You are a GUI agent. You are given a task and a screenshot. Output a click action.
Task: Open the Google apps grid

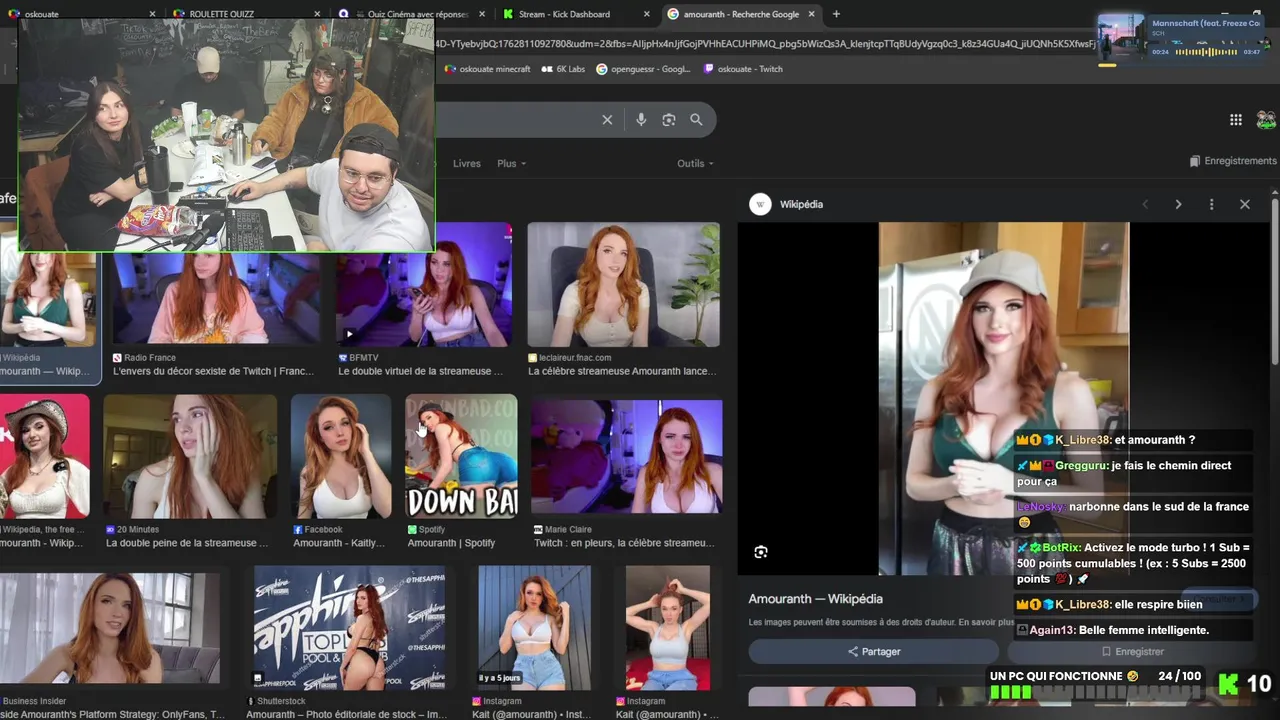pos(1236,120)
